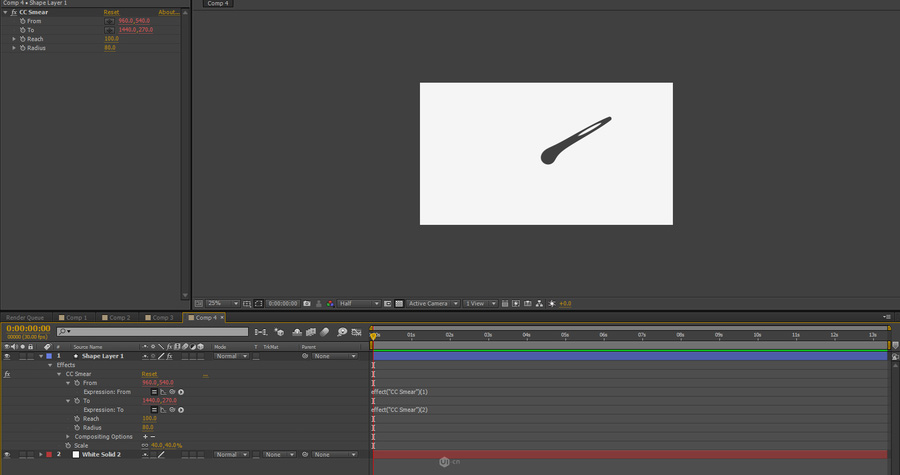Enable Motion Blur for the timeline
Viewport: 900px width, 475px height.
[x=324, y=331]
